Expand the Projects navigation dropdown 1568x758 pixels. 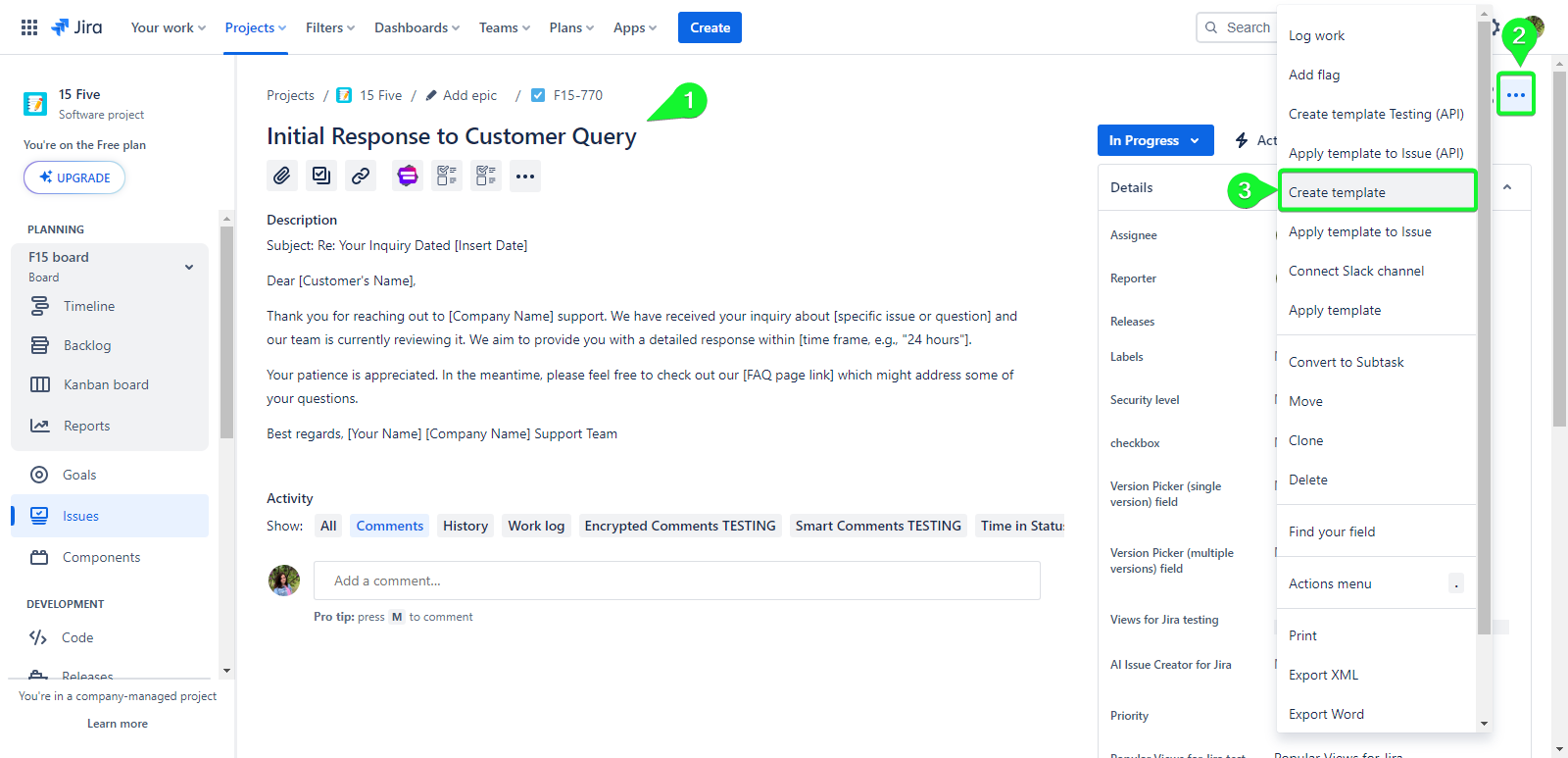pyautogui.click(x=255, y=27)
